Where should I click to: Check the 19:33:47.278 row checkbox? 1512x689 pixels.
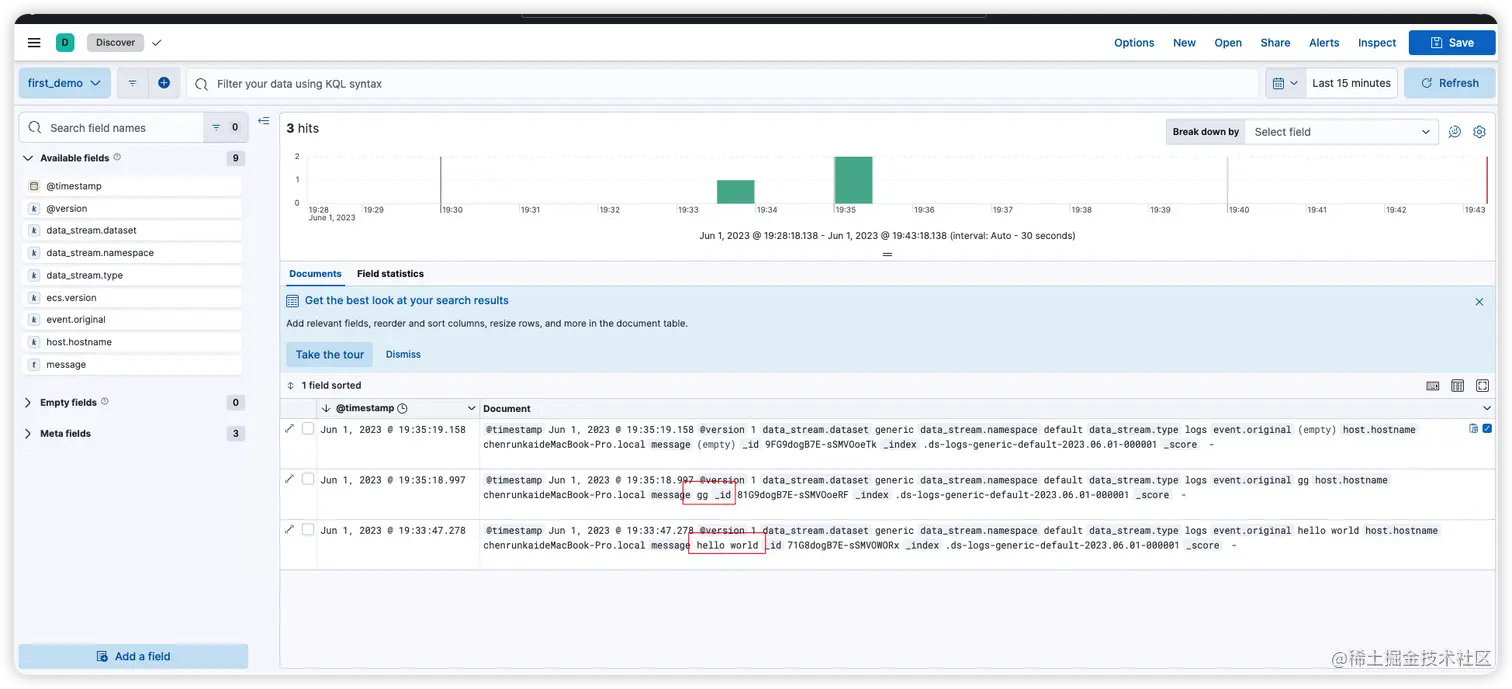coord(308,530)
